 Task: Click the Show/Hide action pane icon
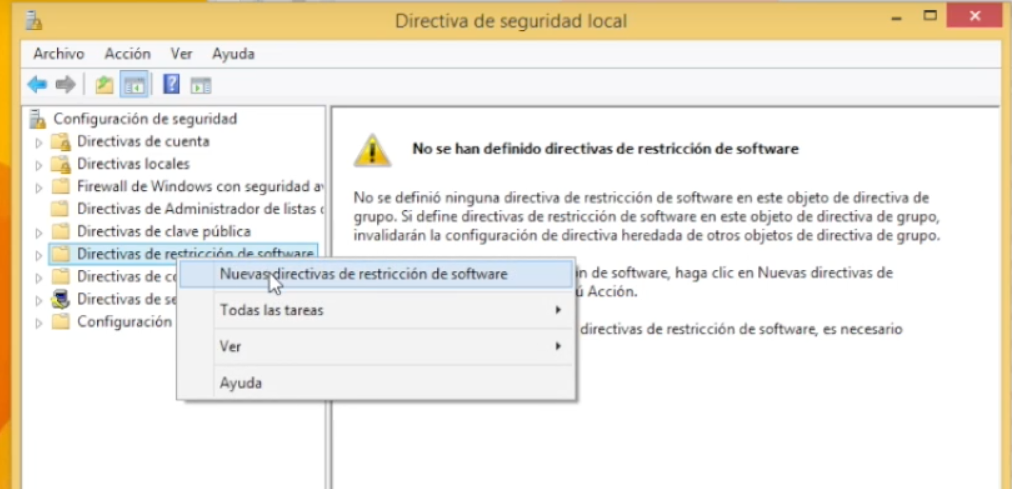200,85
